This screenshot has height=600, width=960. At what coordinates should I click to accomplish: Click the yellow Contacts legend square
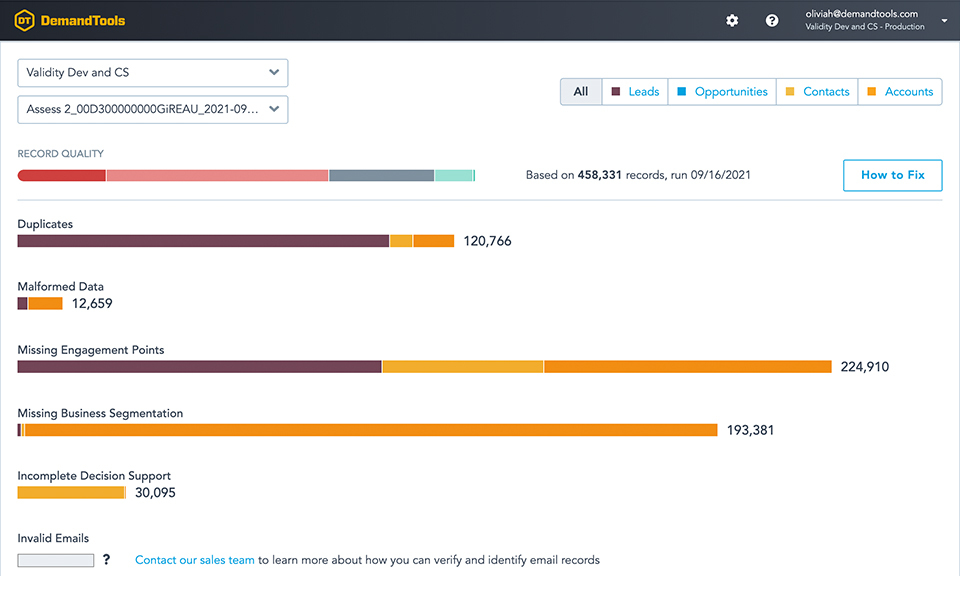(790, 91)
